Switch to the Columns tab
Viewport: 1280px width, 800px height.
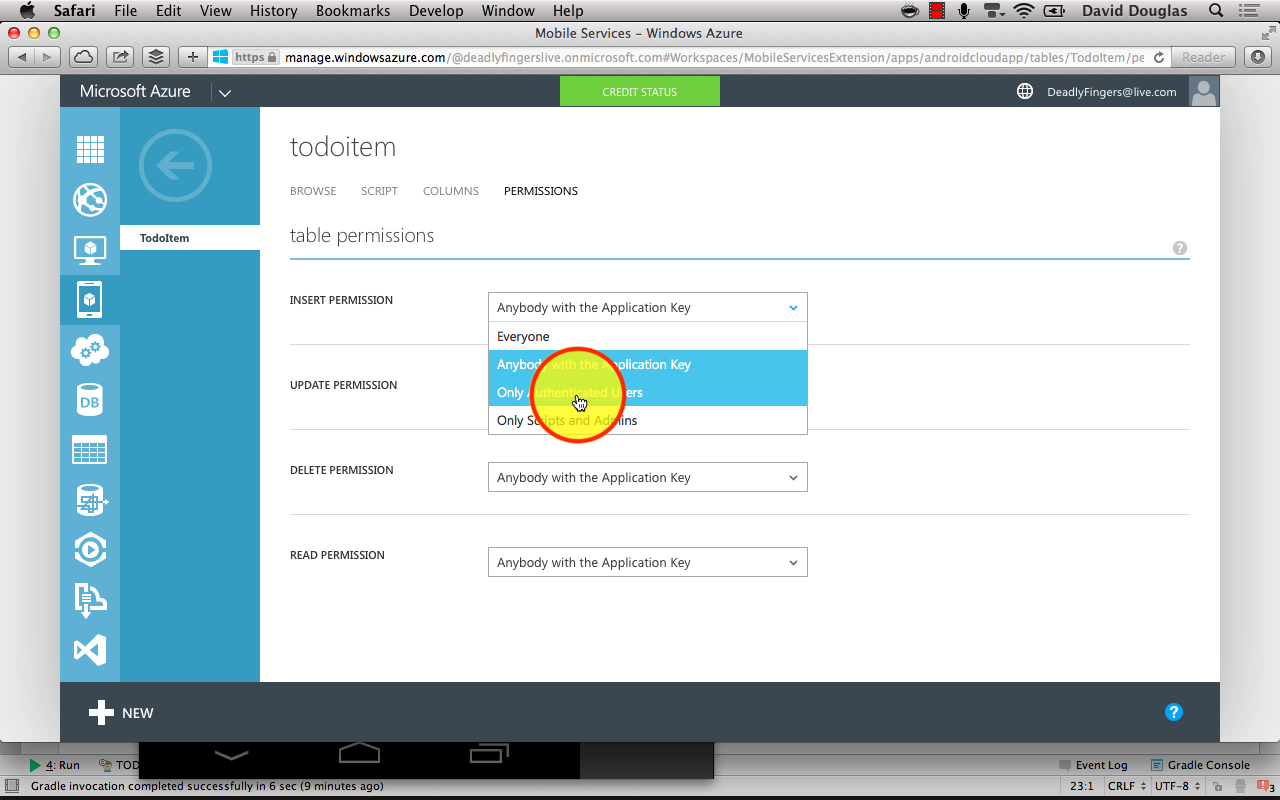click(451, 191)
